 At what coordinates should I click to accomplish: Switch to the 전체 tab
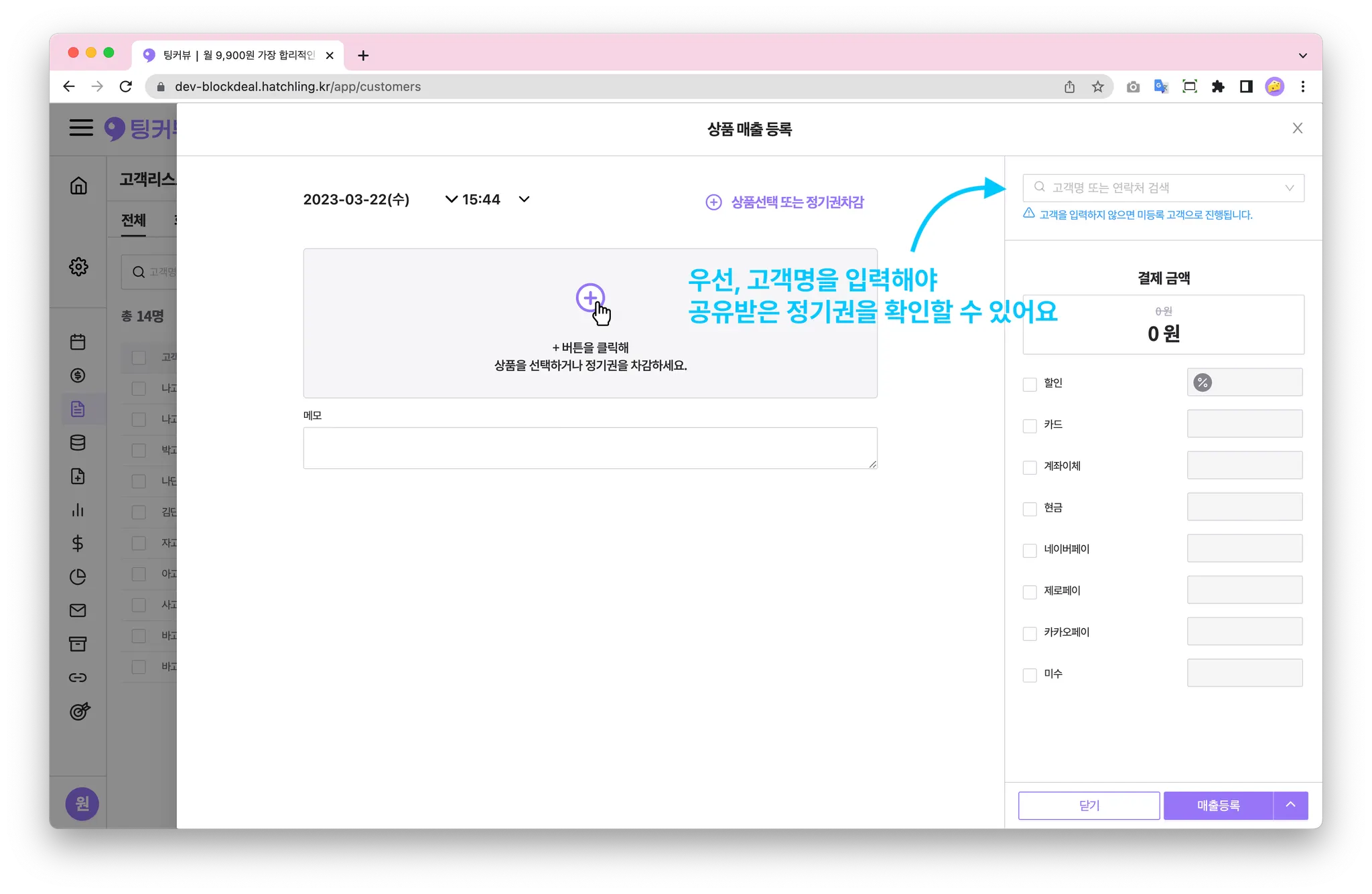[x=133, y=220]
